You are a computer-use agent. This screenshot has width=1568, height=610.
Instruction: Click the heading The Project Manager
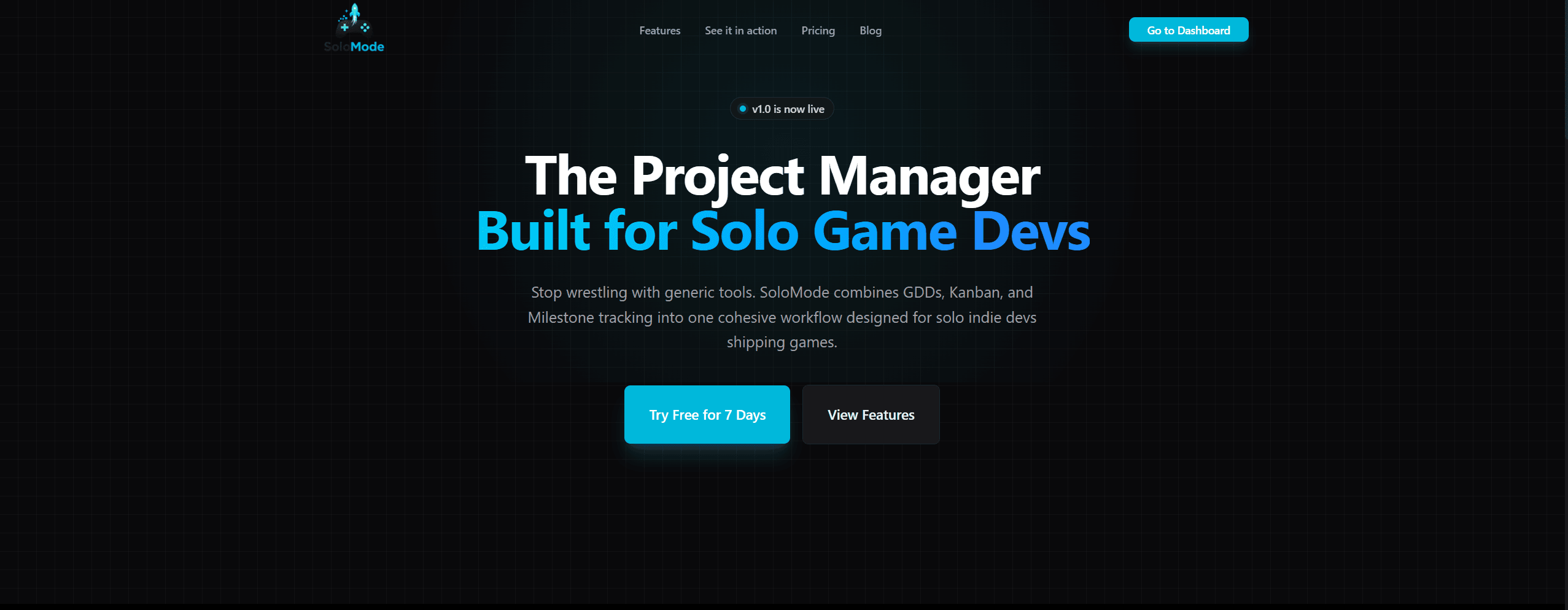click(783, 176)
